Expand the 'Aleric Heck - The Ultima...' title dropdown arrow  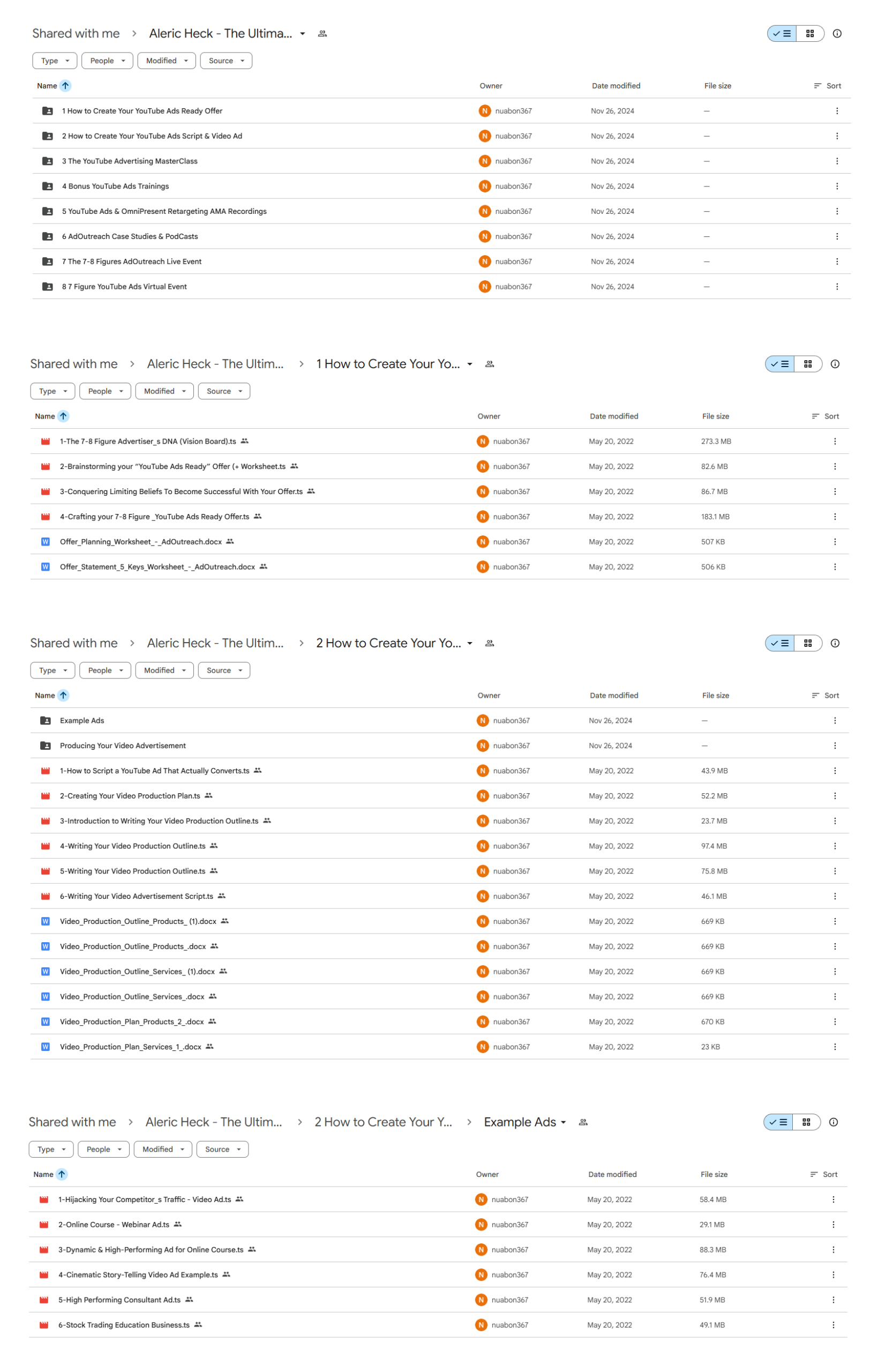coord(302,34)
